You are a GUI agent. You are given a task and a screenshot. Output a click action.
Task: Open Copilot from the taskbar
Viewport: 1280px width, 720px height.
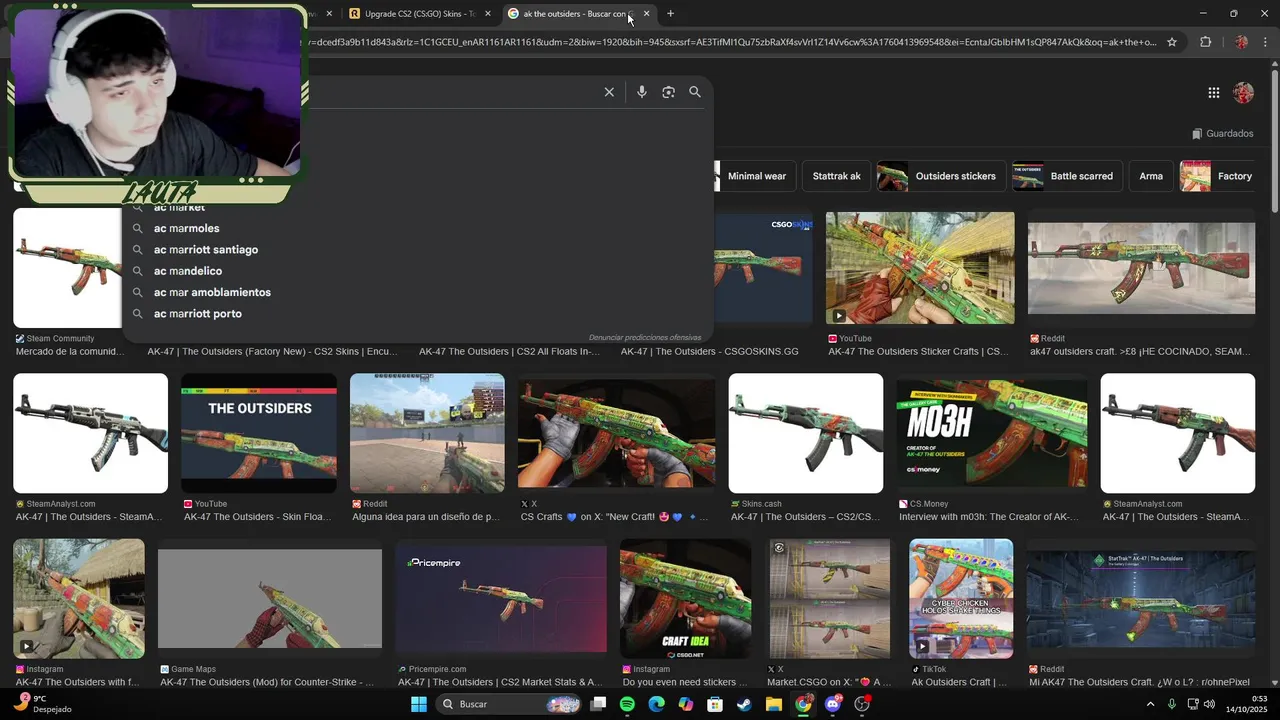click(685, 704)
